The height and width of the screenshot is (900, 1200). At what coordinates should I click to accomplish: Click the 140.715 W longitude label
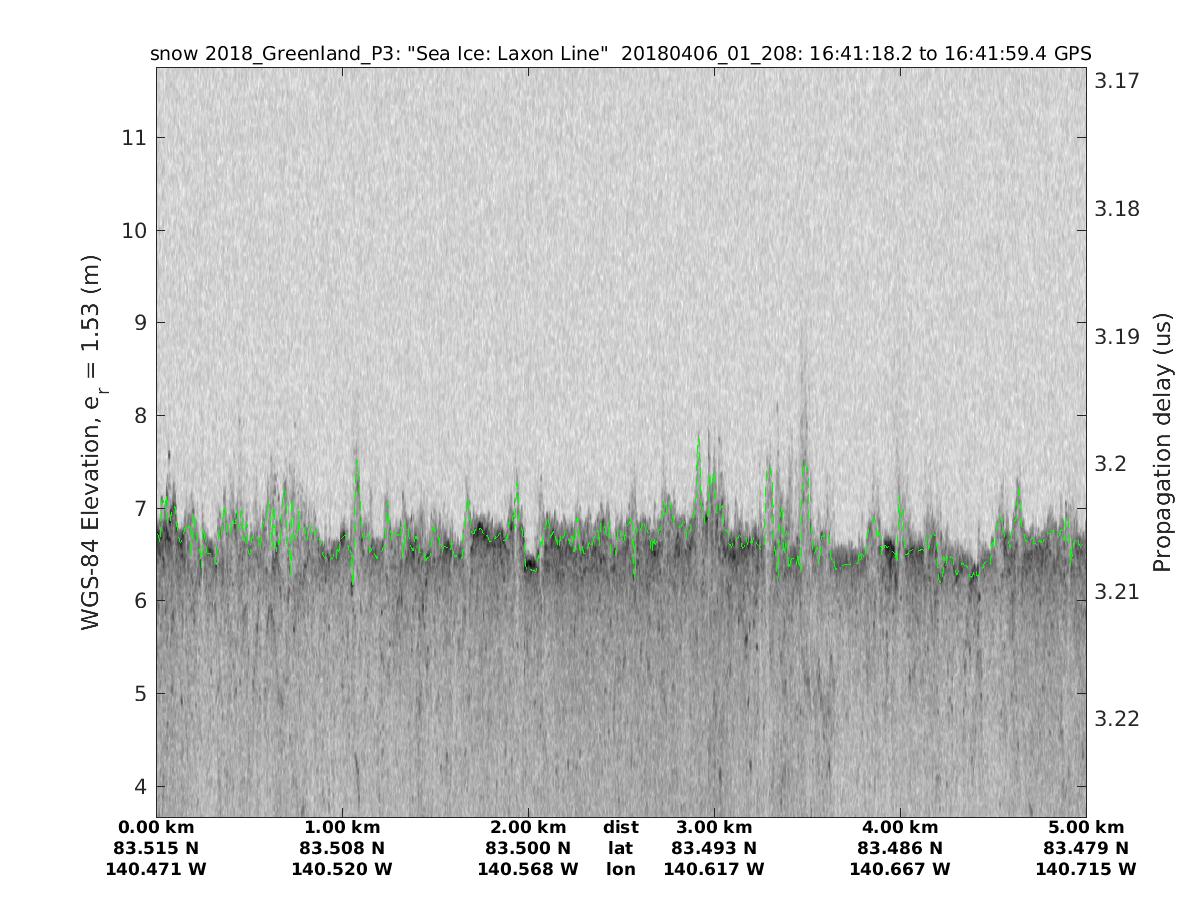[x=1086, y=869]
